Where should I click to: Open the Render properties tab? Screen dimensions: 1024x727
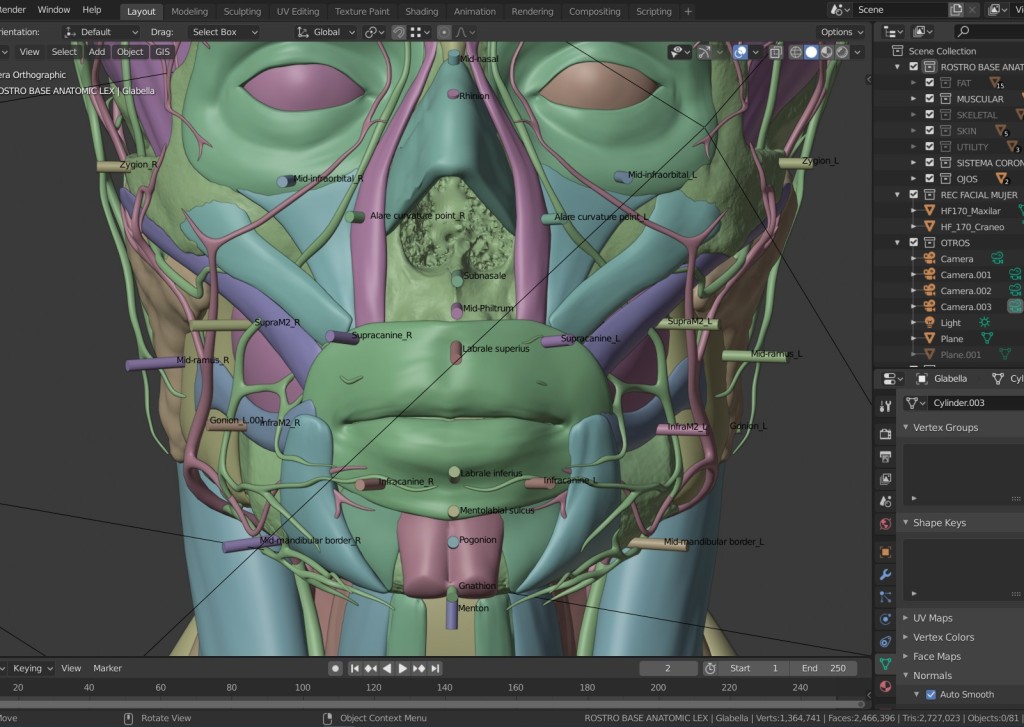[x=885, y=434]
